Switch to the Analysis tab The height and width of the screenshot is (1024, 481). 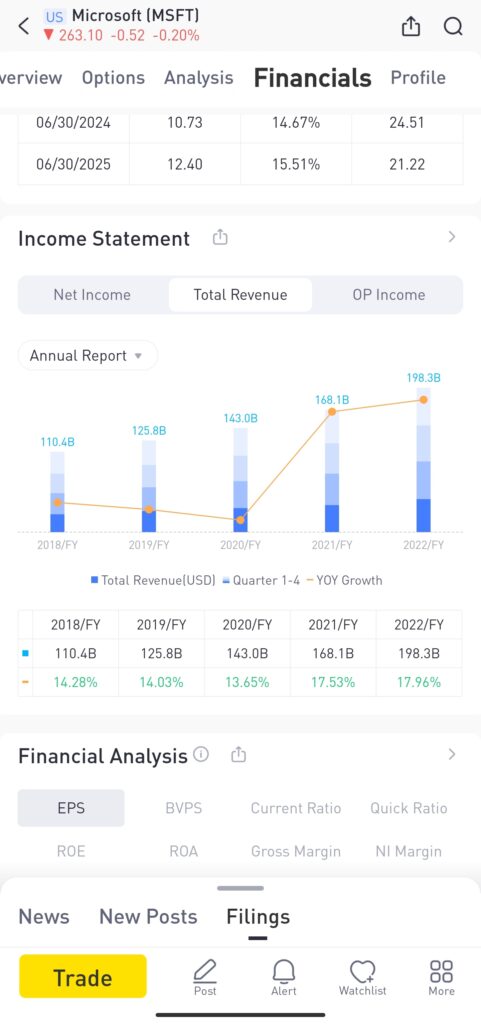click(x=198, y=78)
